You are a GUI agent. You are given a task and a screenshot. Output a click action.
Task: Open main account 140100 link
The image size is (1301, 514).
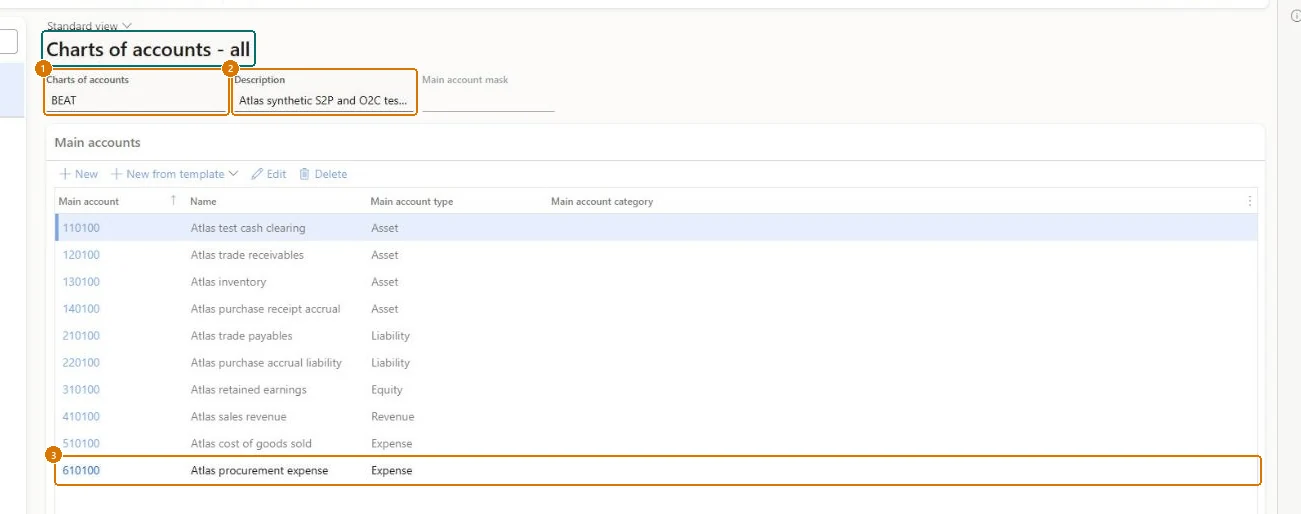[81, 309]
